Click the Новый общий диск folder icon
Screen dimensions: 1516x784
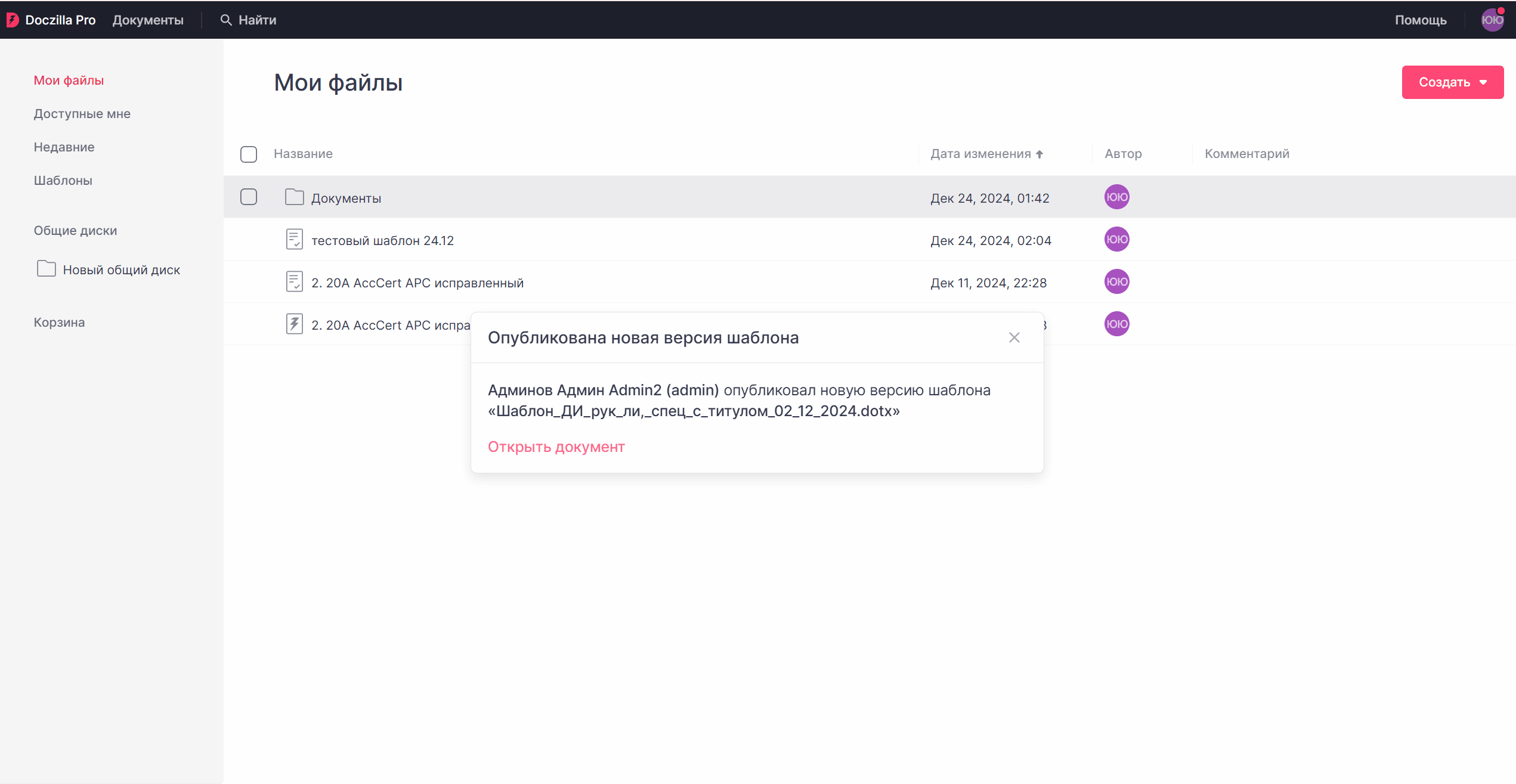point(47,269)
